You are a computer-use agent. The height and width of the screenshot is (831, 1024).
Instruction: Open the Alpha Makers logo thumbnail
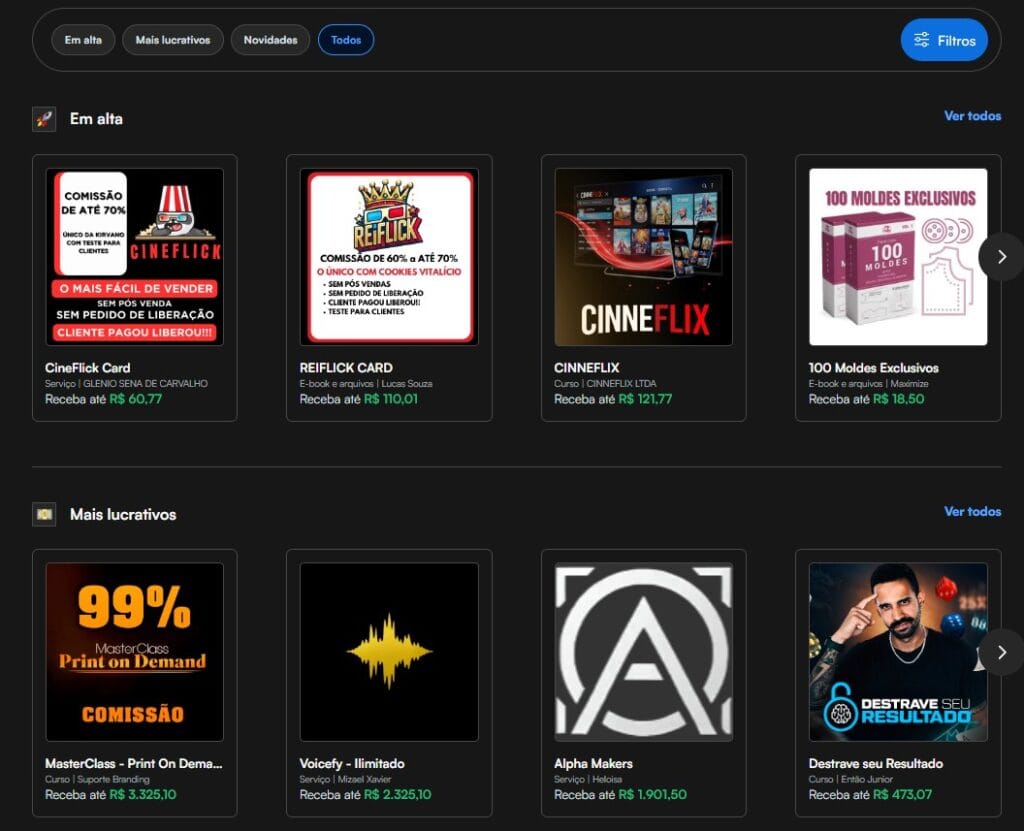643,652
